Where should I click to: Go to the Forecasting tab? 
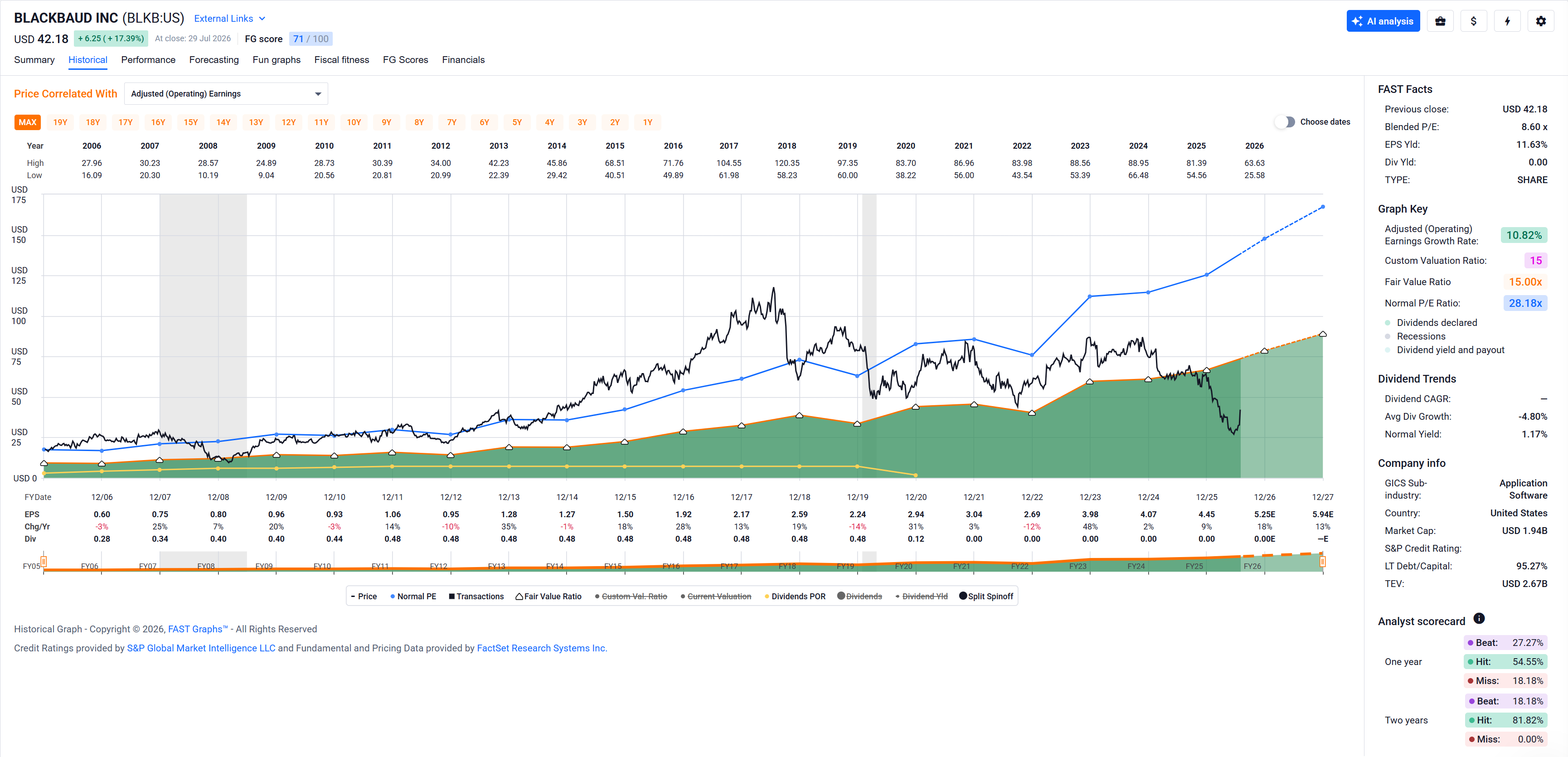214,60
